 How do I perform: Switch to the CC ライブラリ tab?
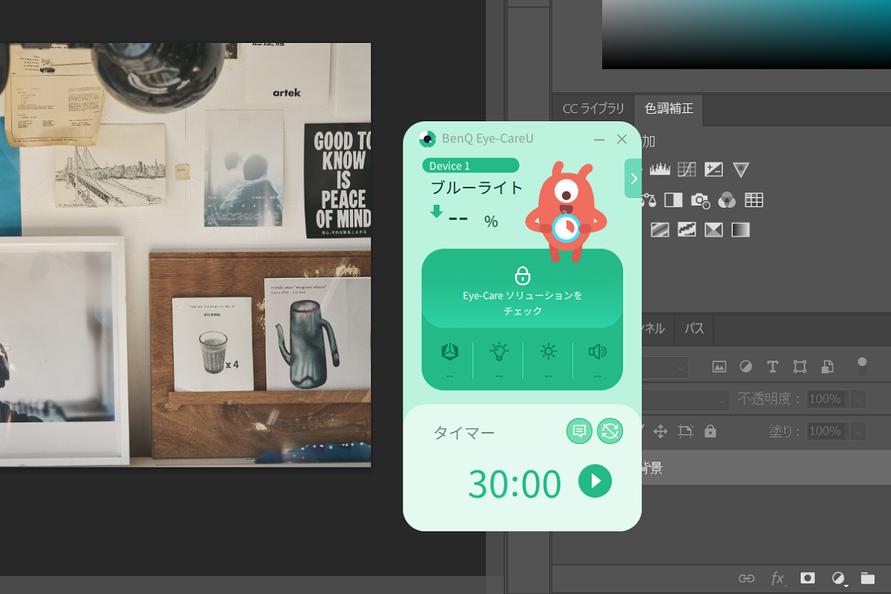[x=593, y=109]
